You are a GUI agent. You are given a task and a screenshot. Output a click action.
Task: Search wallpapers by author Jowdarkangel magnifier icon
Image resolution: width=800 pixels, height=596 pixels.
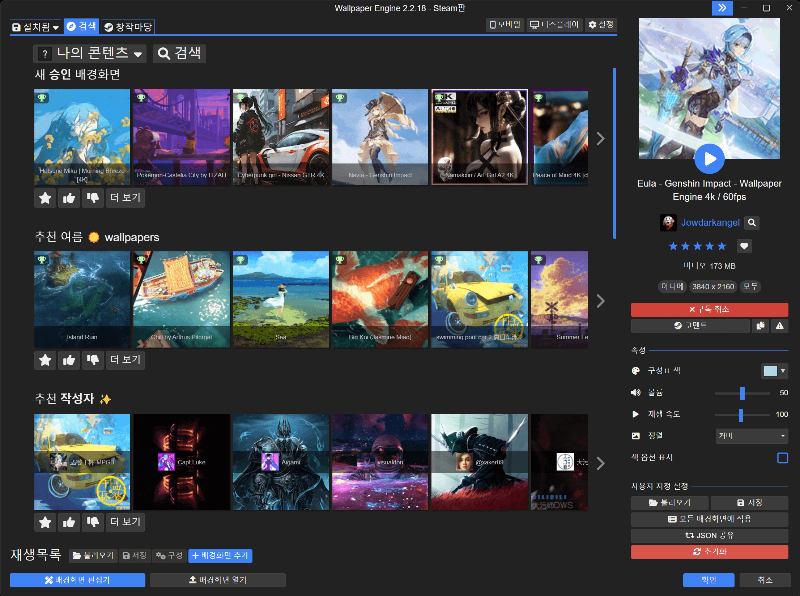pos(752,222)
